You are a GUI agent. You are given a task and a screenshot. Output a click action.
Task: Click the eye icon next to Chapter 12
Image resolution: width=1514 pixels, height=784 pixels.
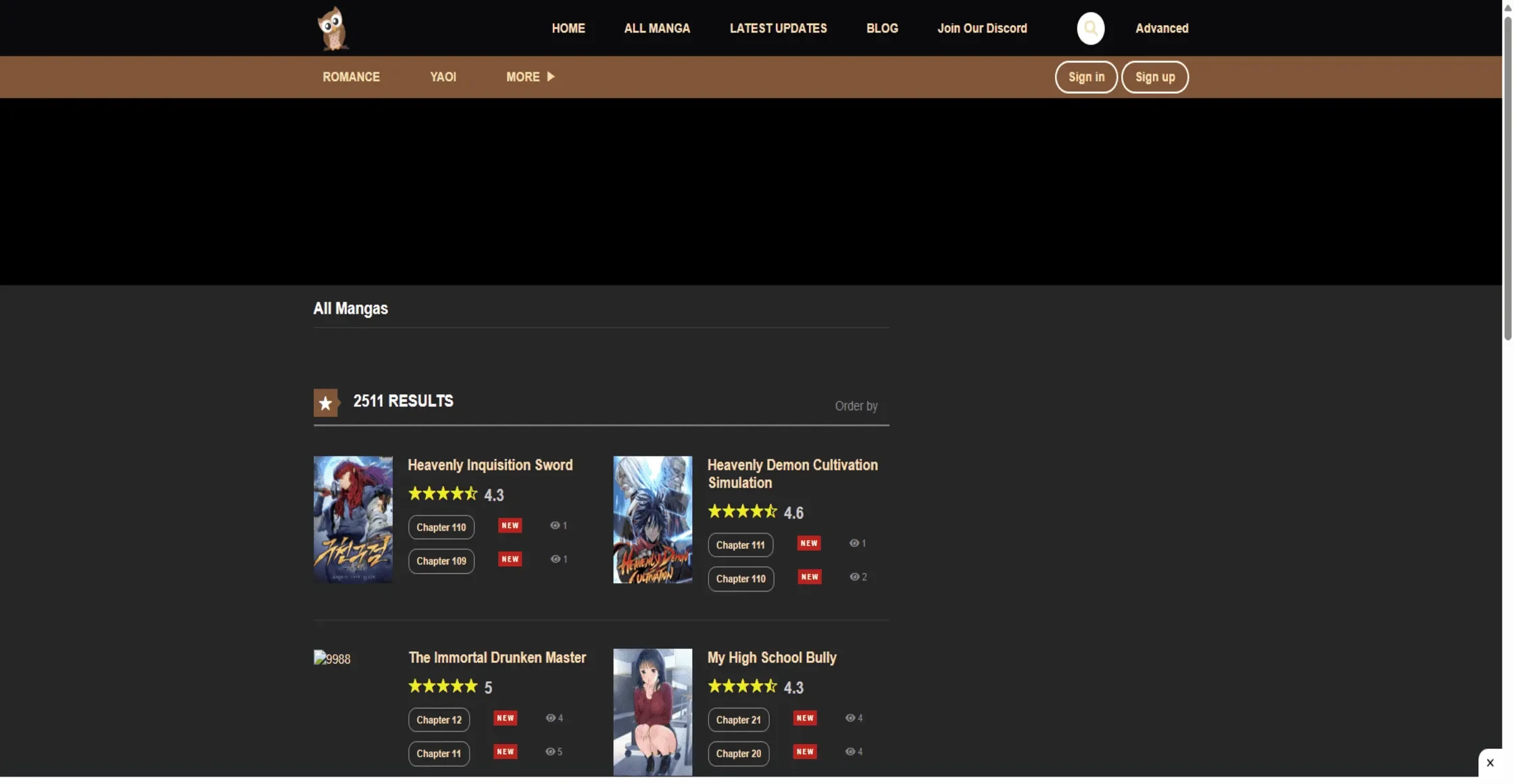550,718
